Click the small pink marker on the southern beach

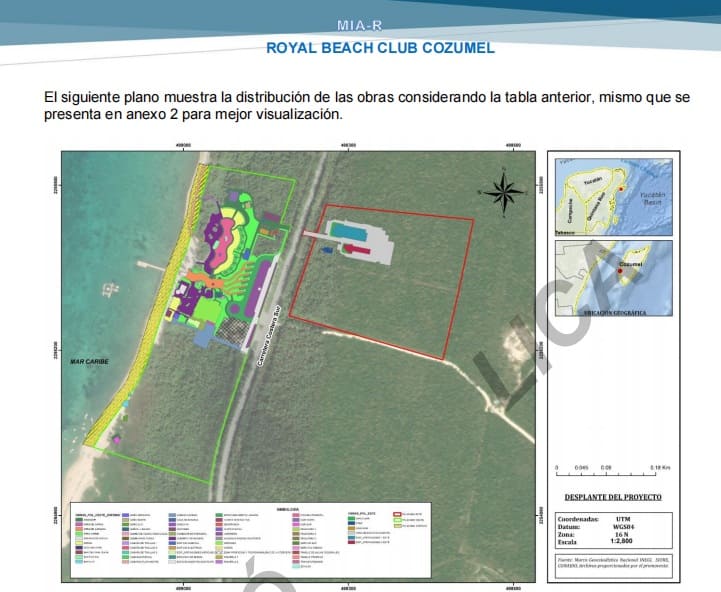point(118,440)
